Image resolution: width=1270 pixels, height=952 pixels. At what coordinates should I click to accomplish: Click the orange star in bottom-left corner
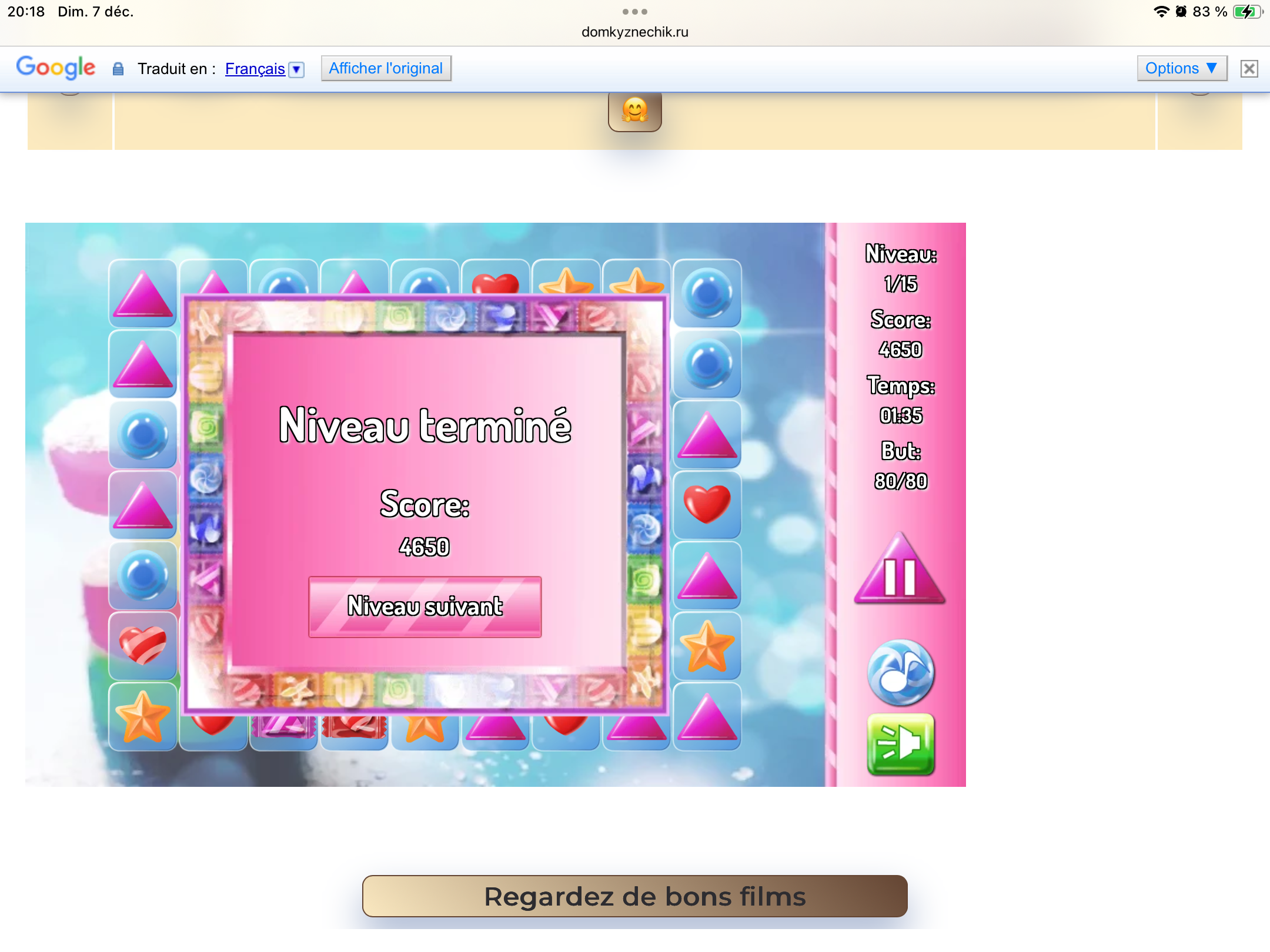143,716
